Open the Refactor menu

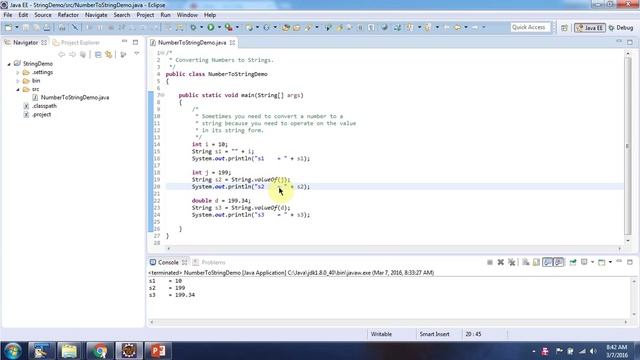point(68,15)
